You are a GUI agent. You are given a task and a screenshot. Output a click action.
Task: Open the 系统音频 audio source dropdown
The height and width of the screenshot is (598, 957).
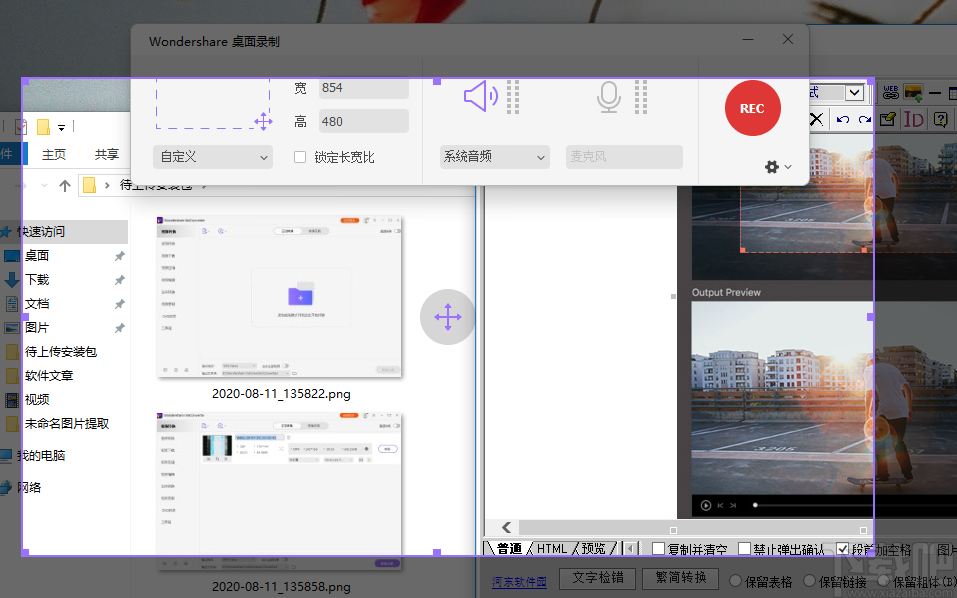coord(494,157)
